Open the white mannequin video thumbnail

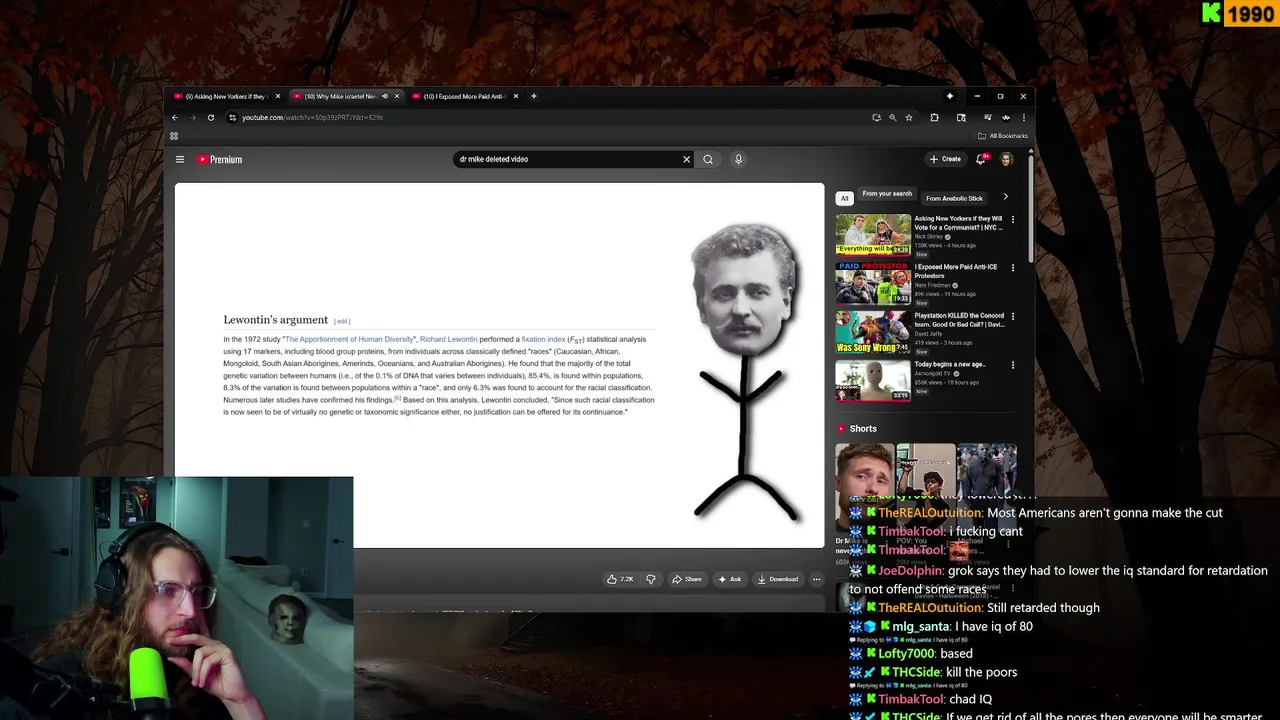873,380
